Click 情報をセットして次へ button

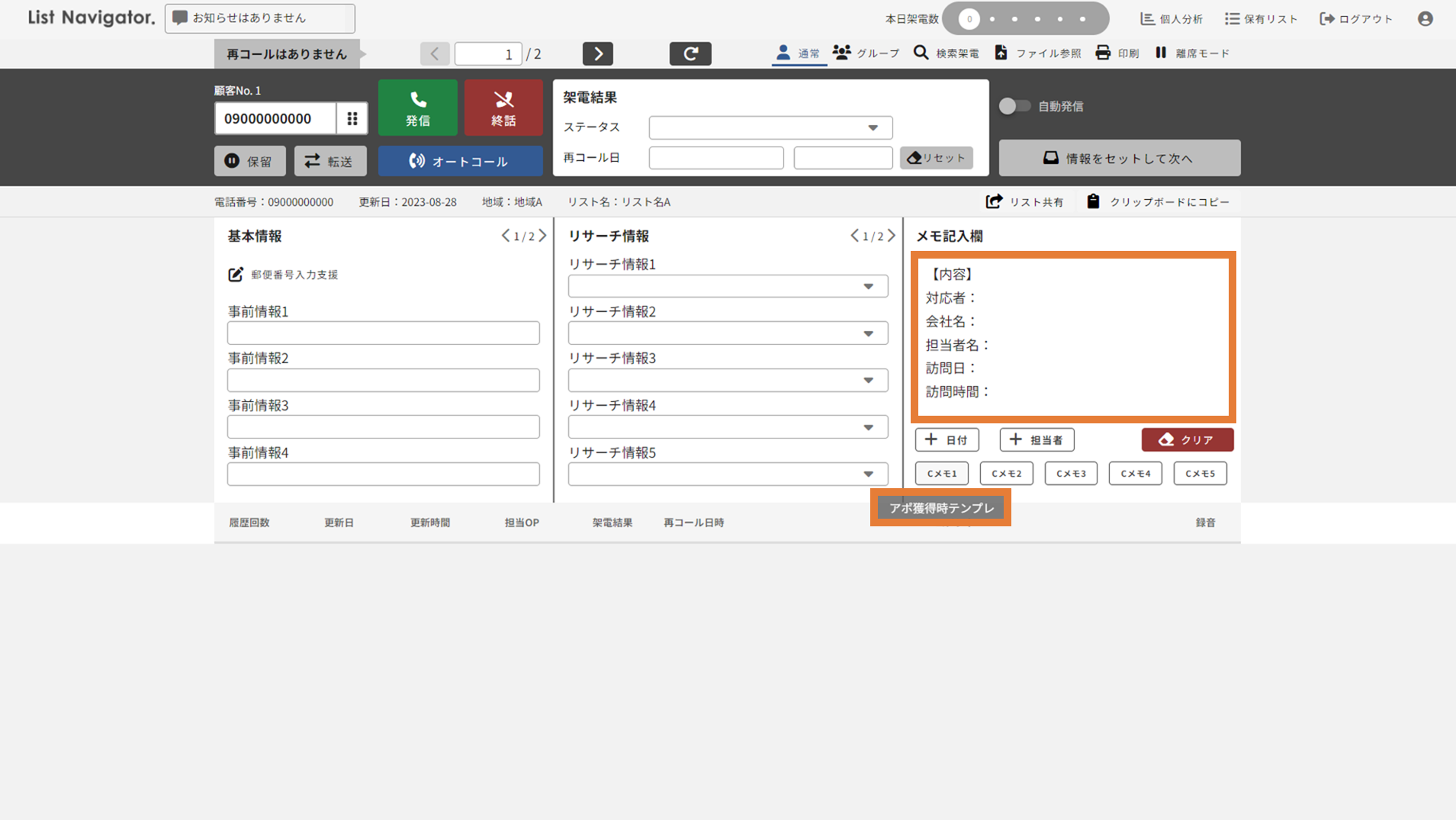point(1119,158)
